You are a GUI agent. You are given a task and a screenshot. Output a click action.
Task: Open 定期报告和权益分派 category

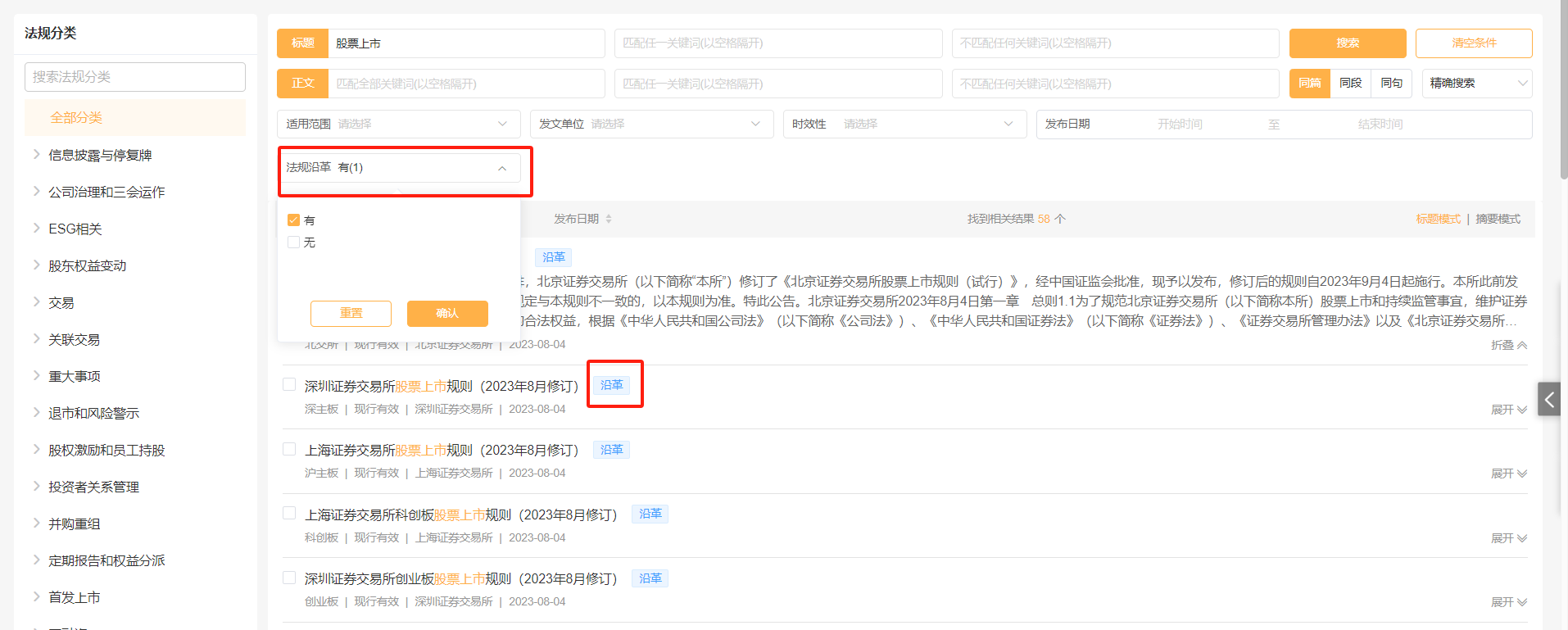[106, 560]
